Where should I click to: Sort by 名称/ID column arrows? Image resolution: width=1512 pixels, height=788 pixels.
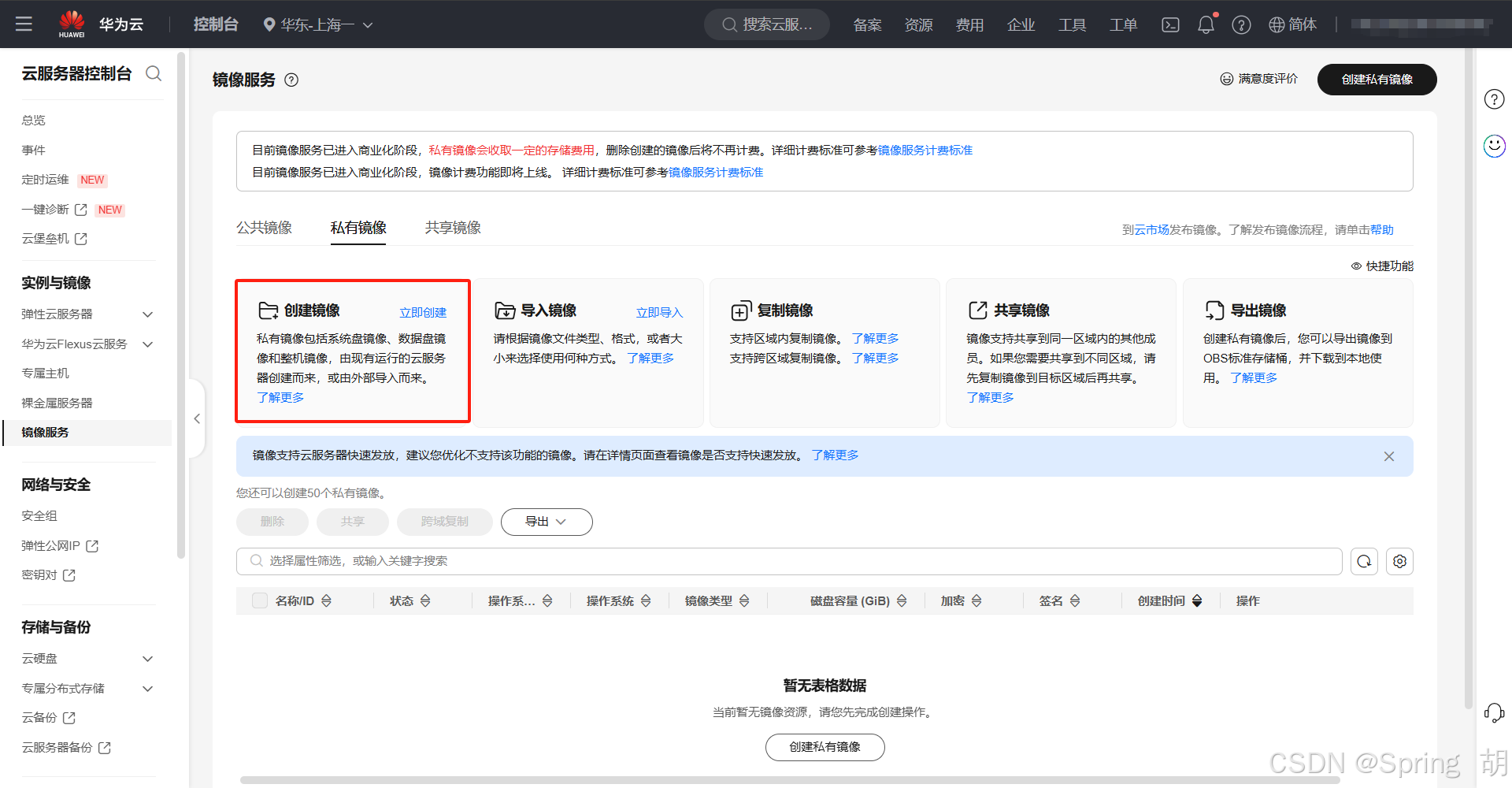pyautogui.click(x=326, y=600)
